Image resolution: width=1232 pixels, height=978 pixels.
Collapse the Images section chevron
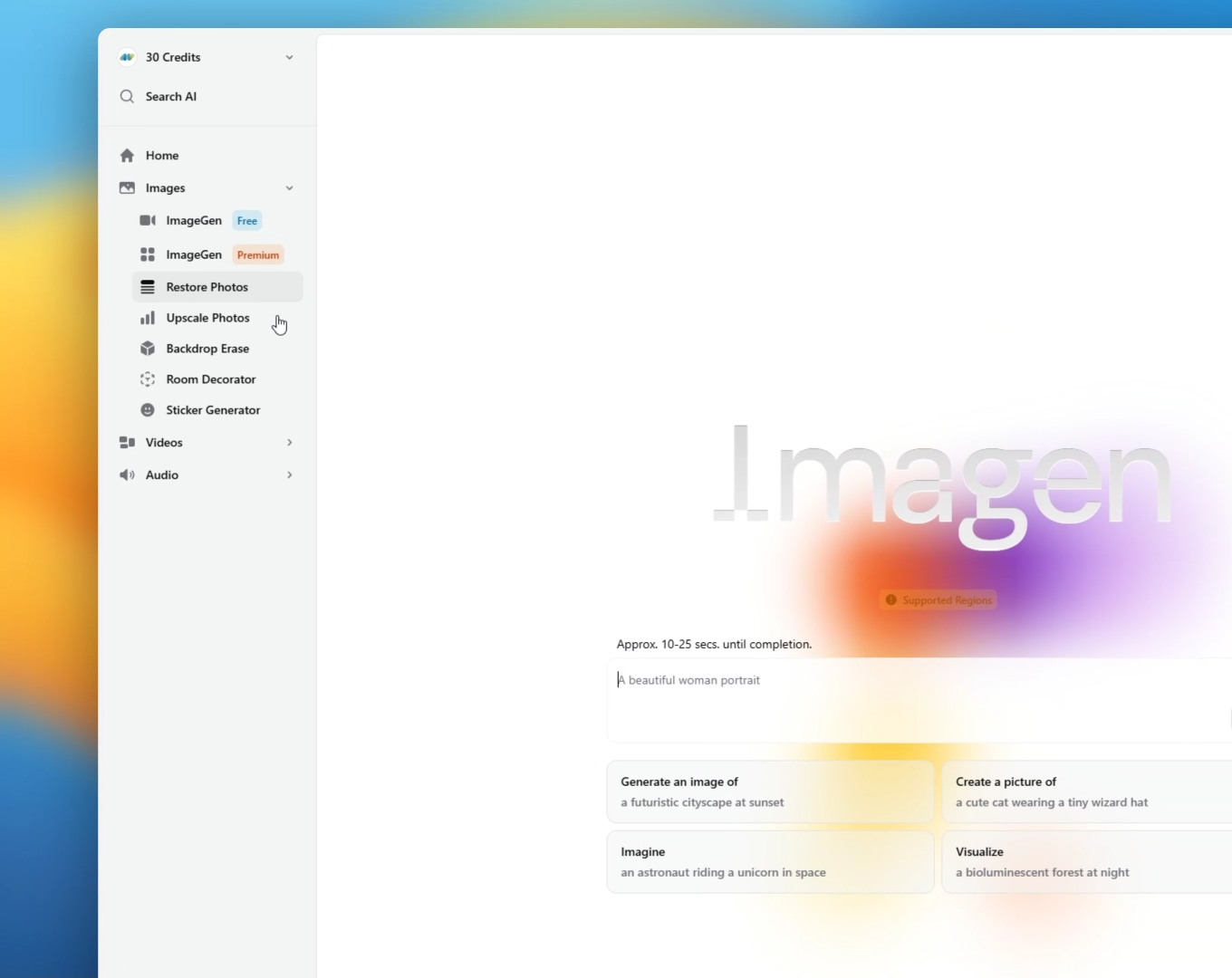(289, 188)
